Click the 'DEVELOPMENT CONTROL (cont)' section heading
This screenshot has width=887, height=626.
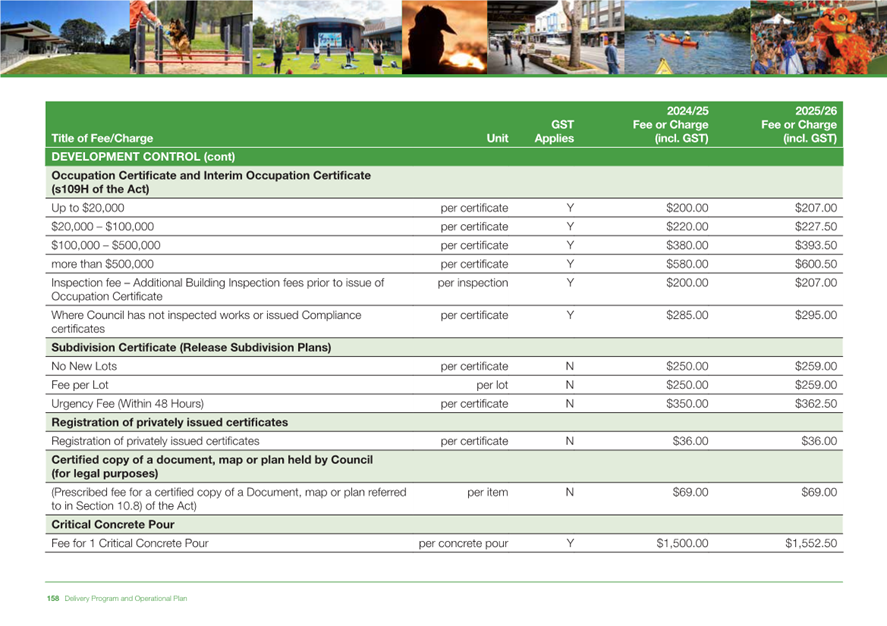click(127, 158)
